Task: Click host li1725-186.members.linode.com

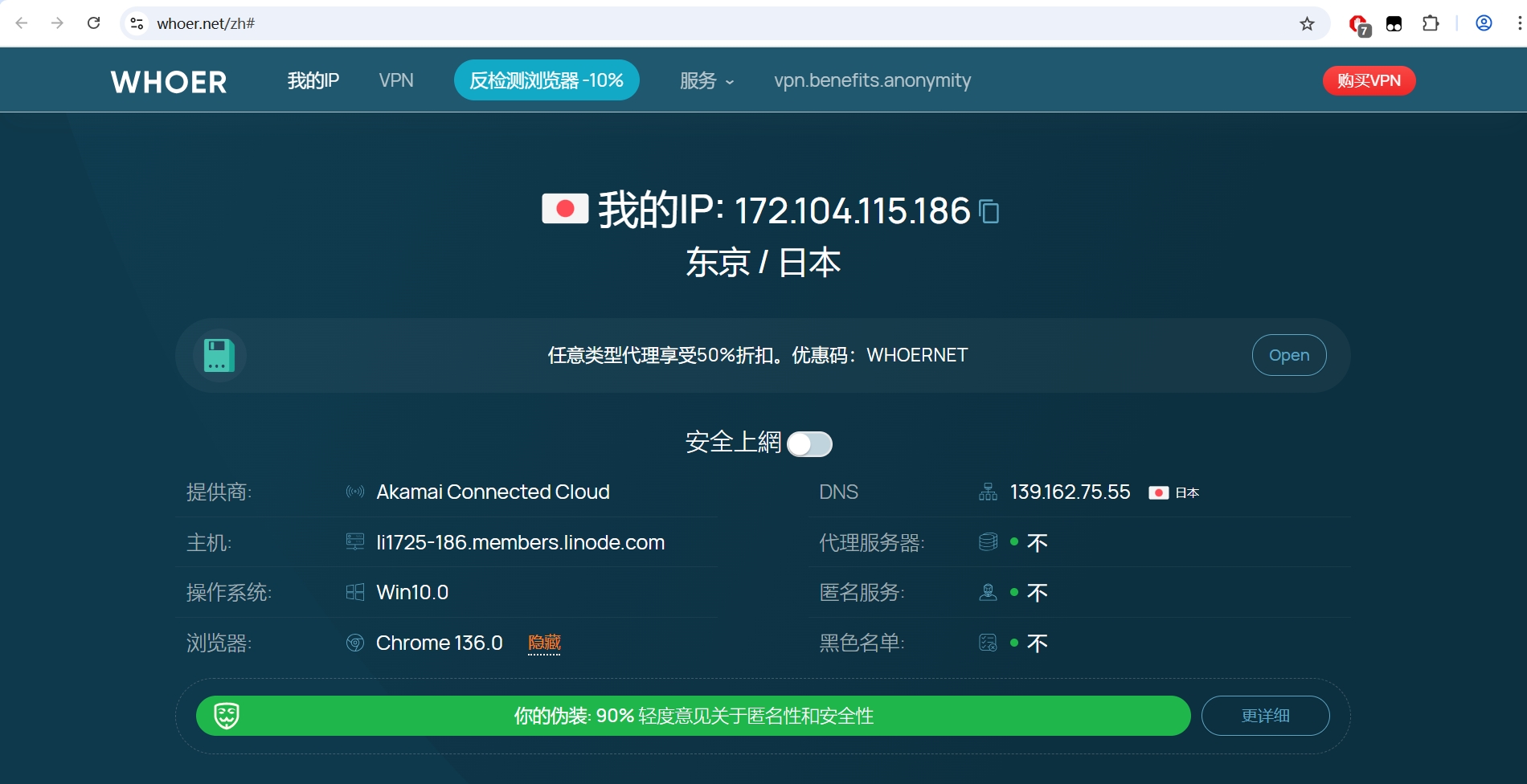Action: [x=520, y=542]
